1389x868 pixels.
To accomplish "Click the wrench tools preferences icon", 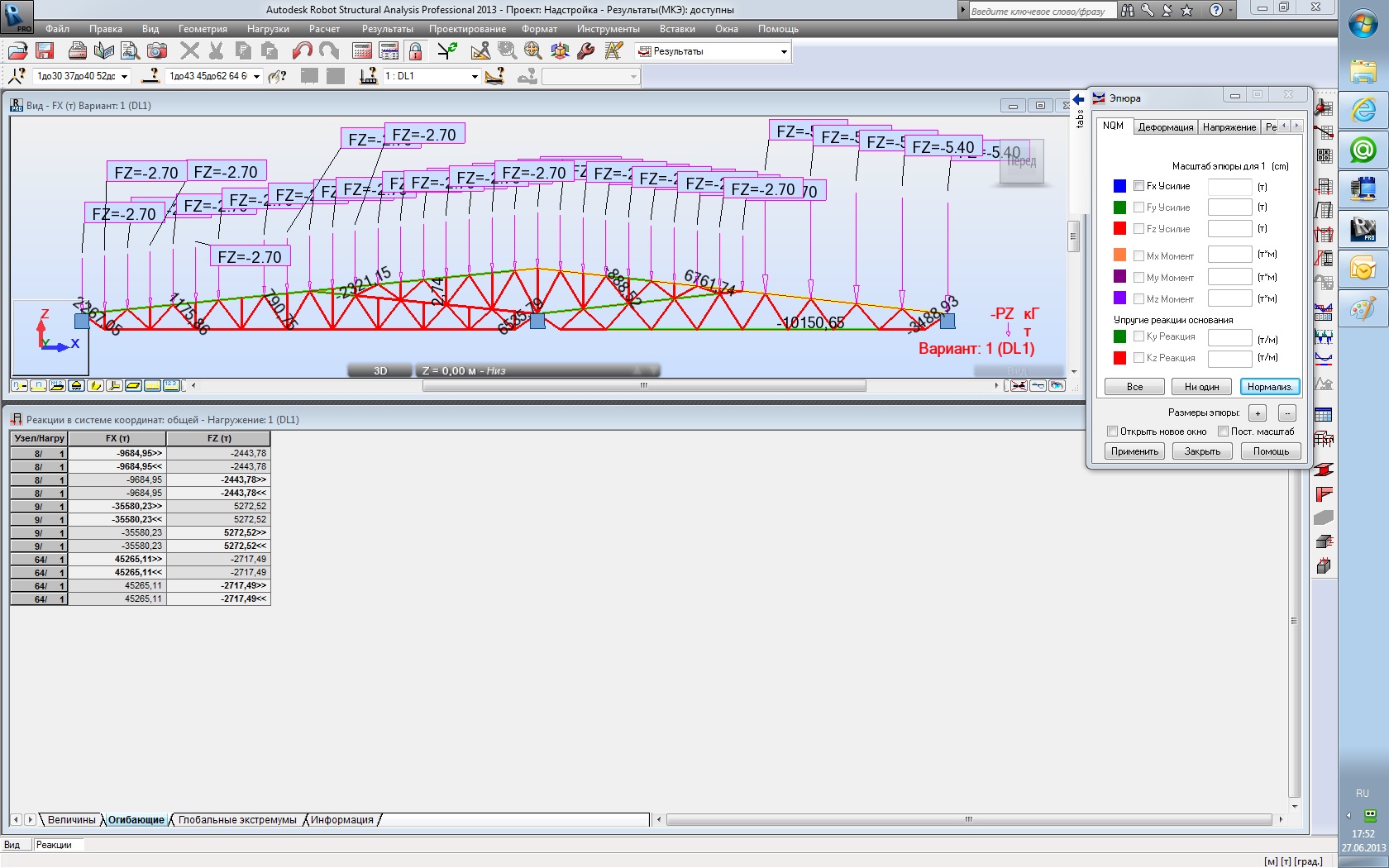I will pos(586,51).
